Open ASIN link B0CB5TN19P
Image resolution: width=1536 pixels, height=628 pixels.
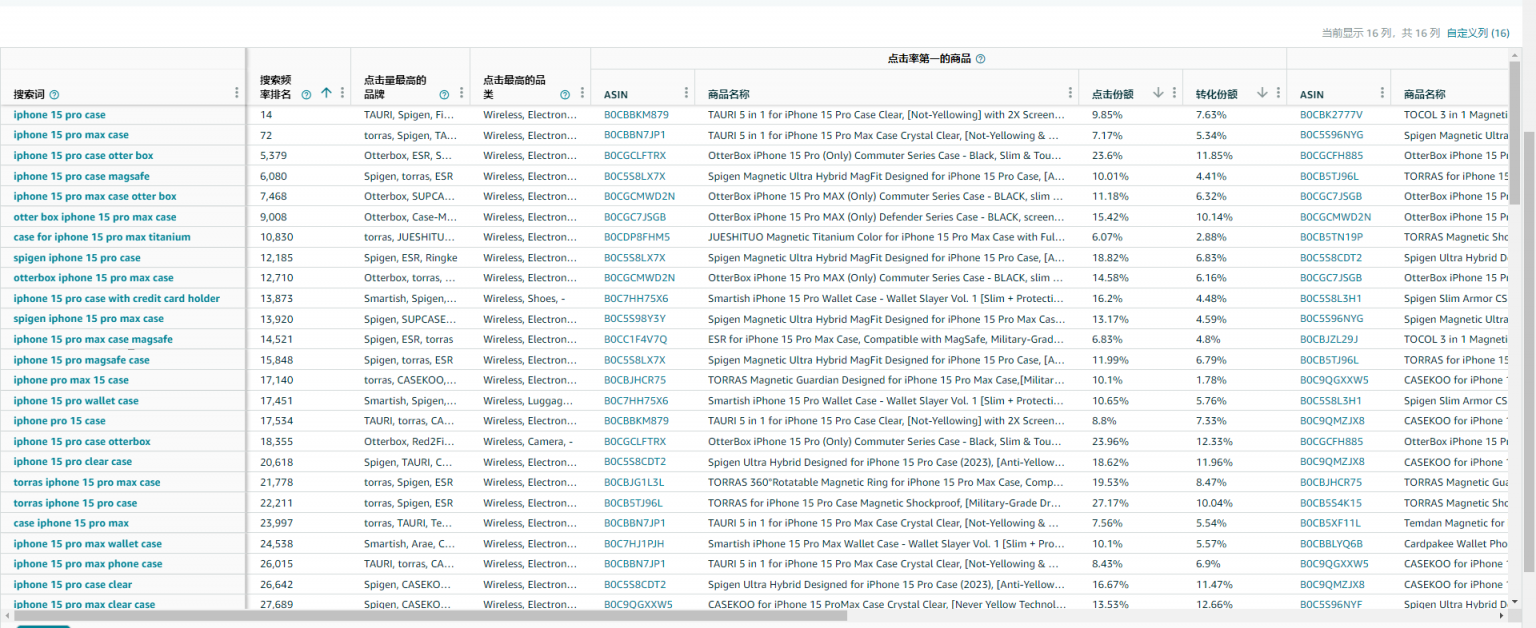[x=1331, y=237]
